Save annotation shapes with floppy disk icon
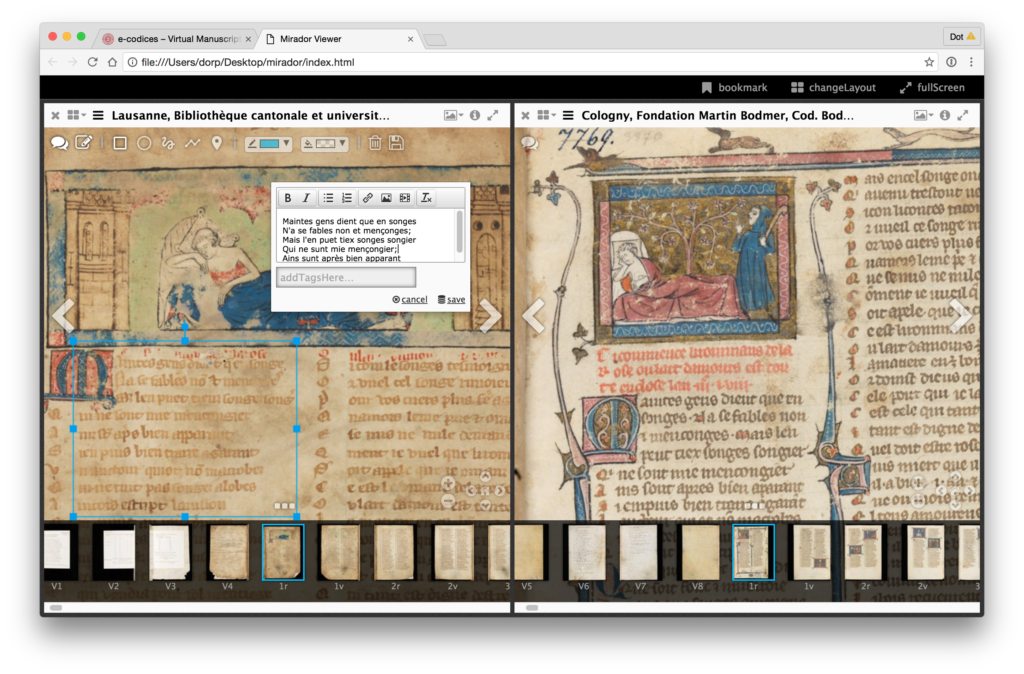 (396, 142)
